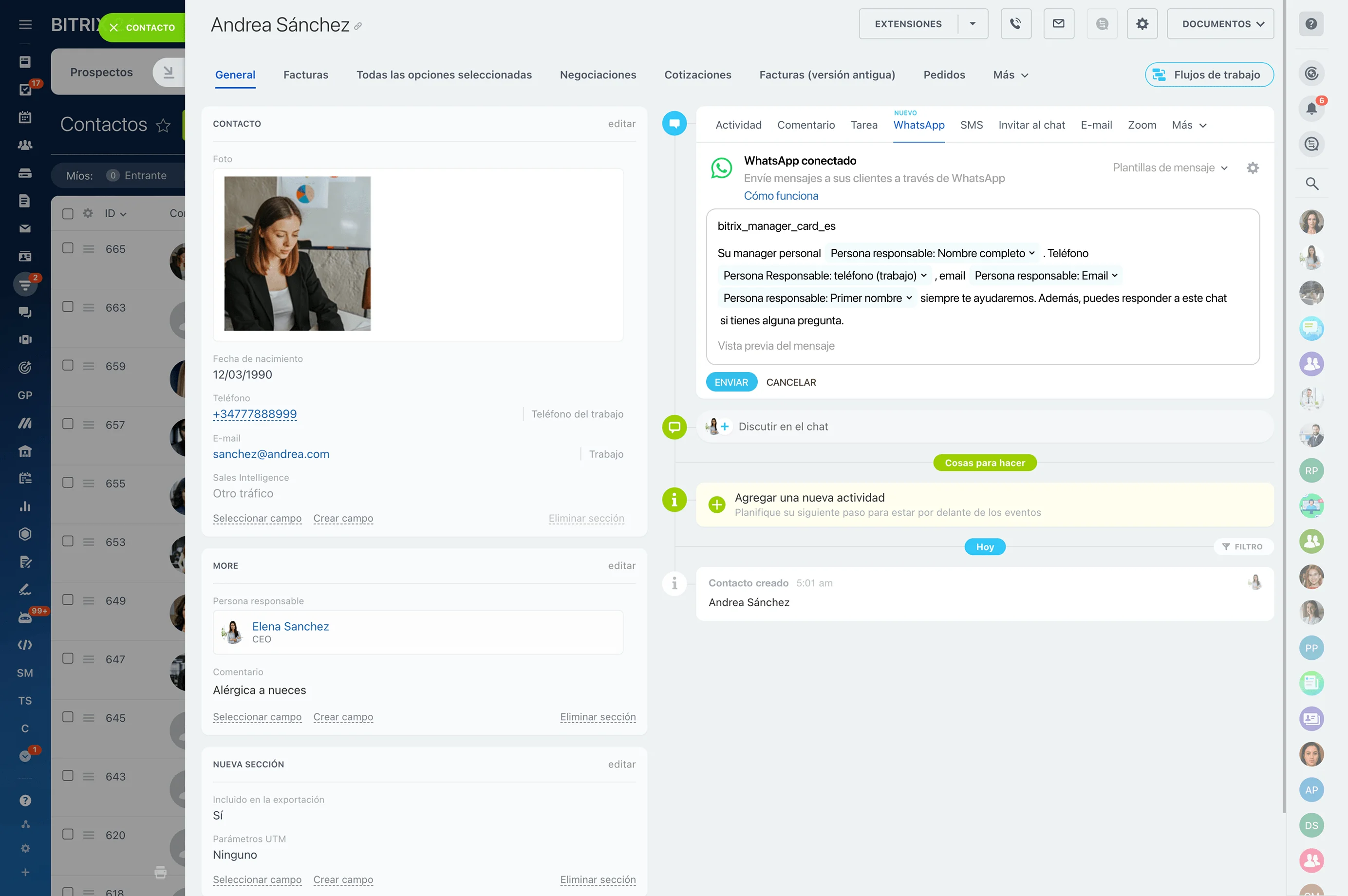The image size is (1348, 896).
Task: Select the SMS tab in the activity panel
Action: coord(972,125)
